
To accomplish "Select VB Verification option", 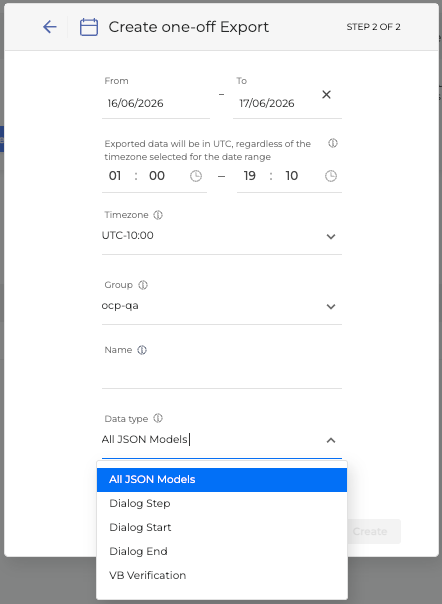I will [222, 575].
